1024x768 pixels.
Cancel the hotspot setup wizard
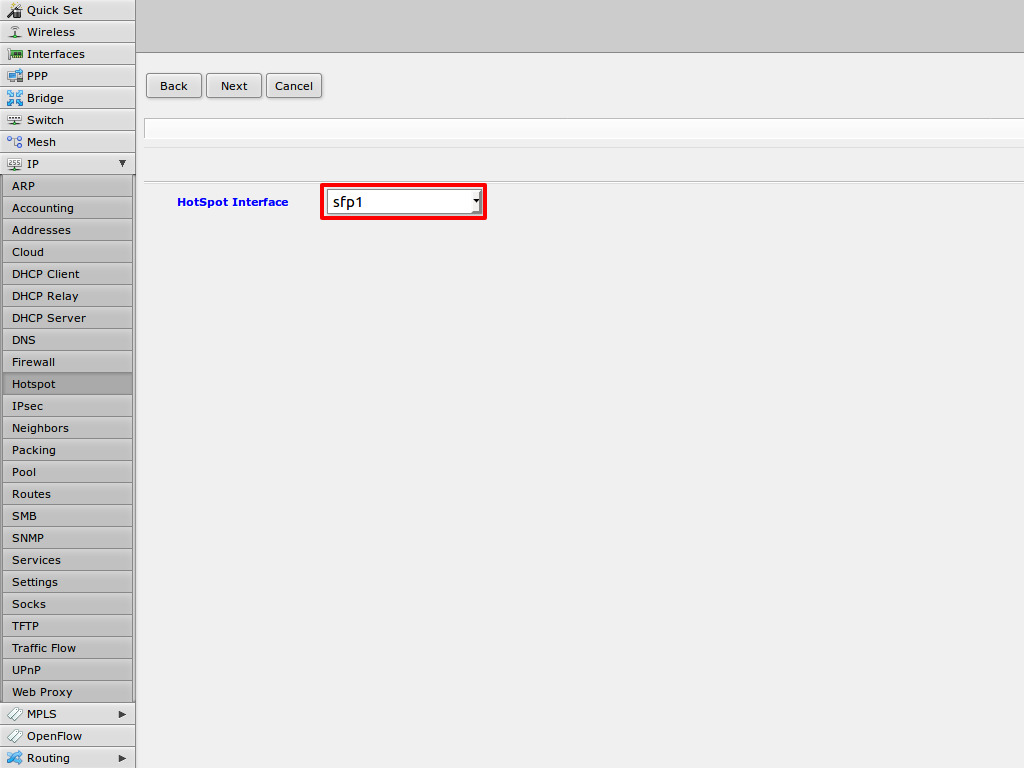294,86
